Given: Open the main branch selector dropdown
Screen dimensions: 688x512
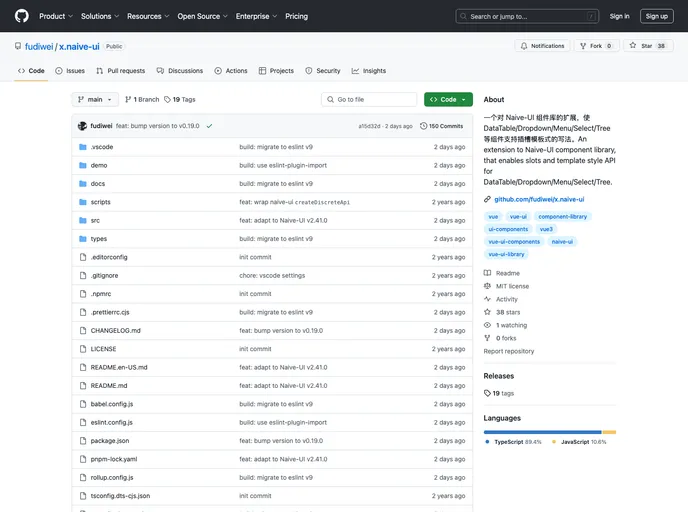Looking at the screenshot, I should coord(95,100).
